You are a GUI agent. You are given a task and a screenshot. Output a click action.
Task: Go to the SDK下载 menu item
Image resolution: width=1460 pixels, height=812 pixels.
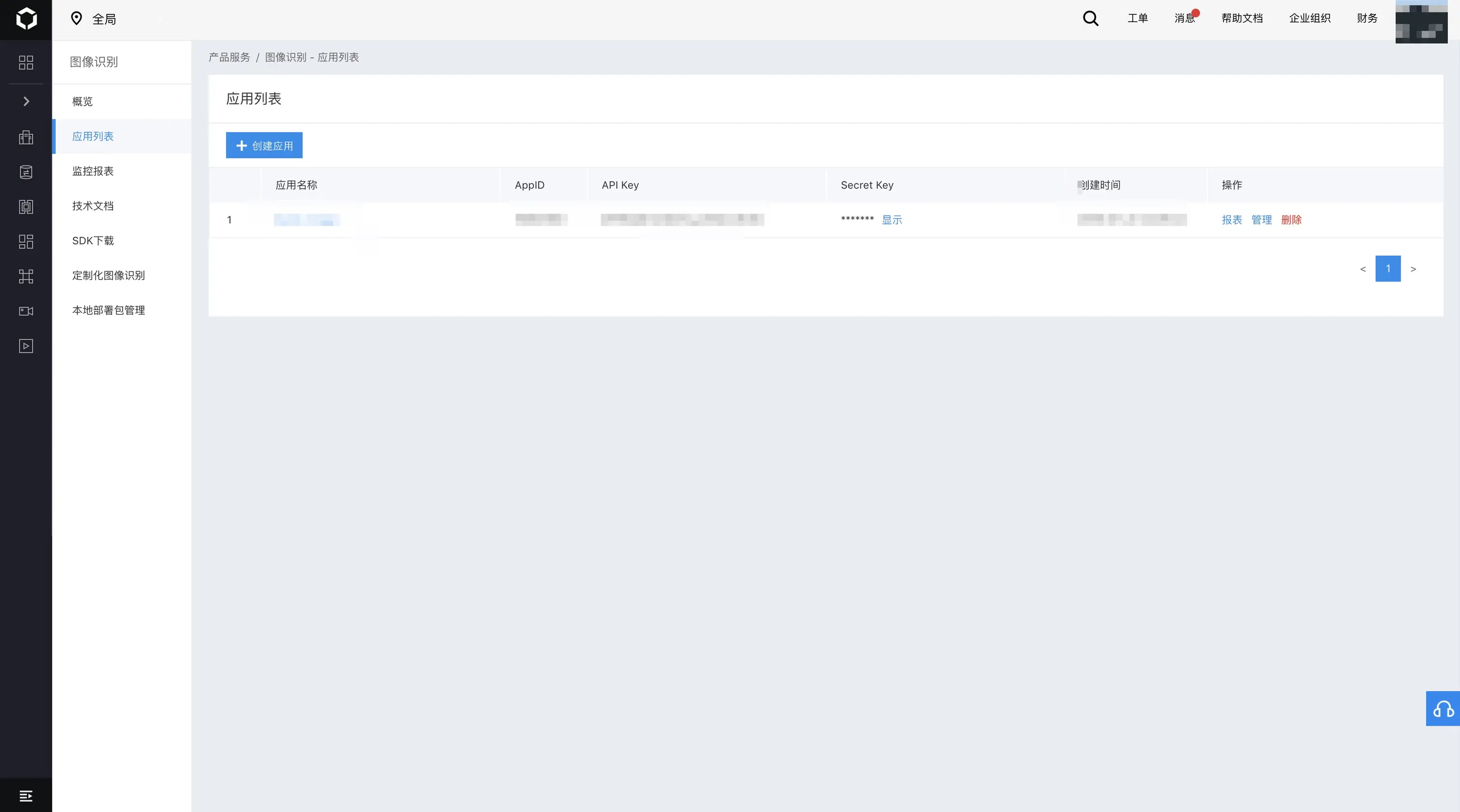pyautogui.click(x=93, y=241)
